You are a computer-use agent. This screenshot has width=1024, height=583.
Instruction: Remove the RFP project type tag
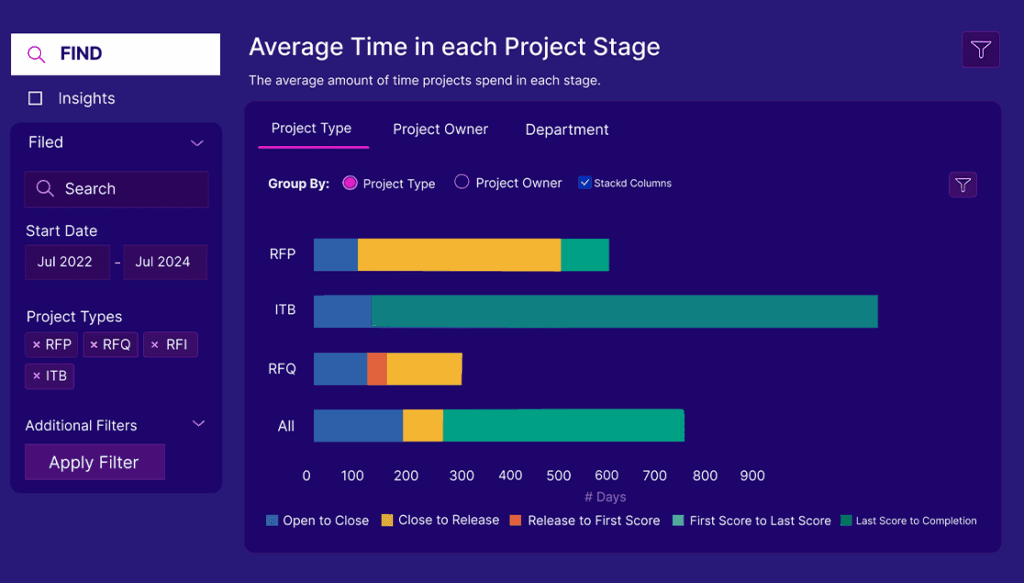[37, 346]
